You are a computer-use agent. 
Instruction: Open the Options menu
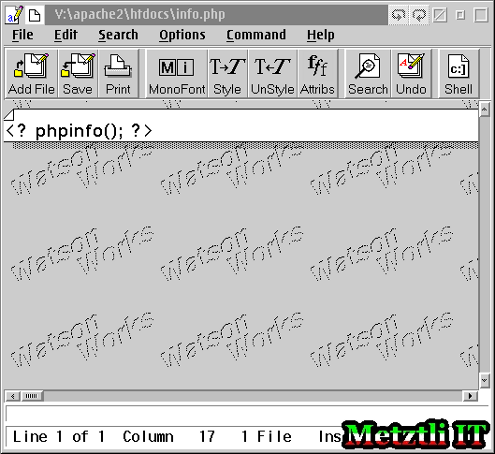(x=182, y=35)
